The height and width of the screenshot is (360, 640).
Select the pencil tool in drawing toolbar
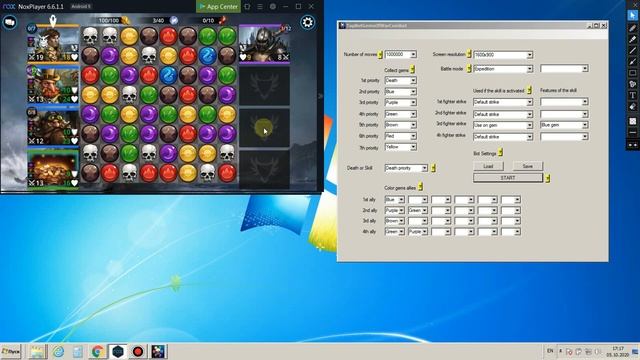pos(632,28)
